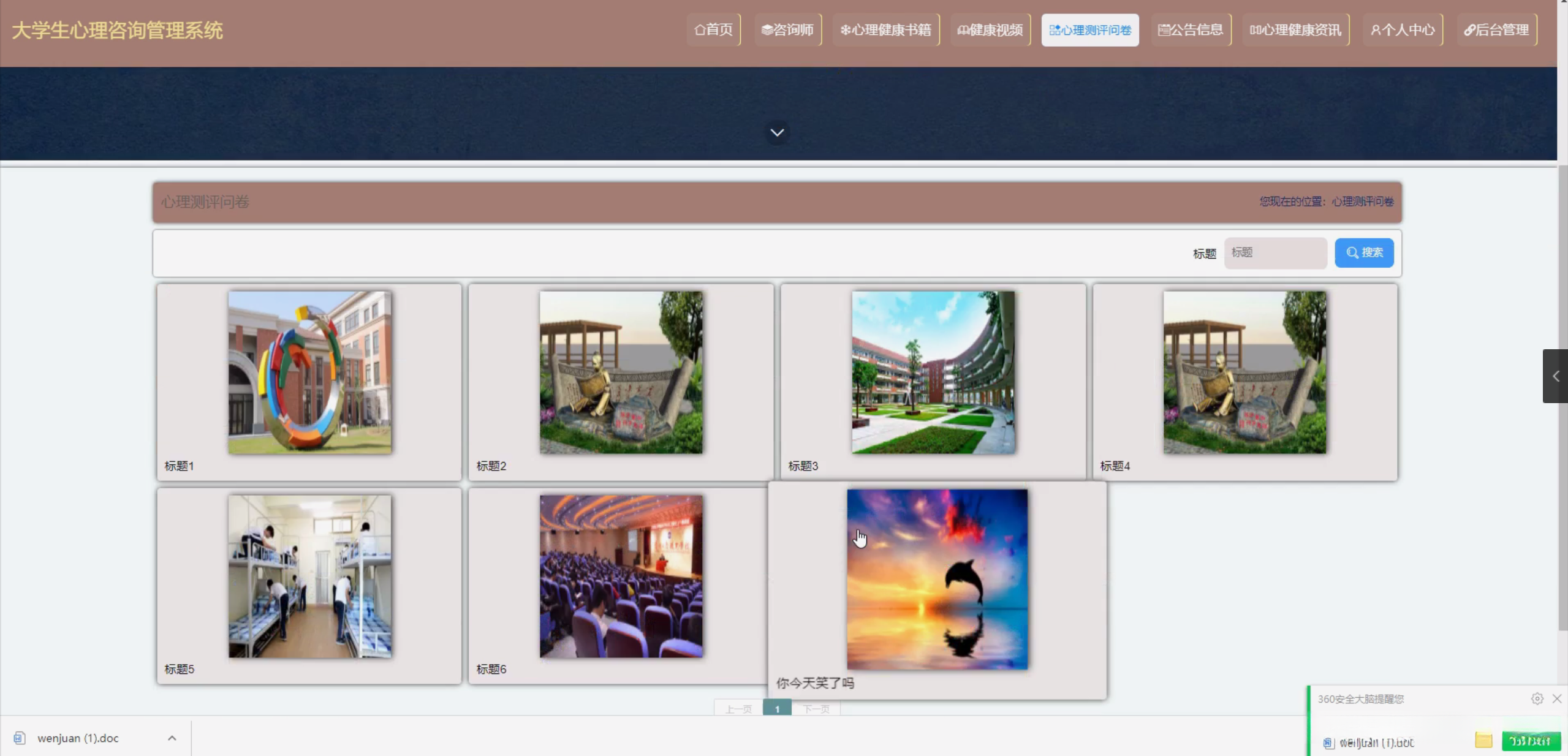
Task: Open 后台管理 backend management link
Action: pyautogui.click(x=1496, y=30)
